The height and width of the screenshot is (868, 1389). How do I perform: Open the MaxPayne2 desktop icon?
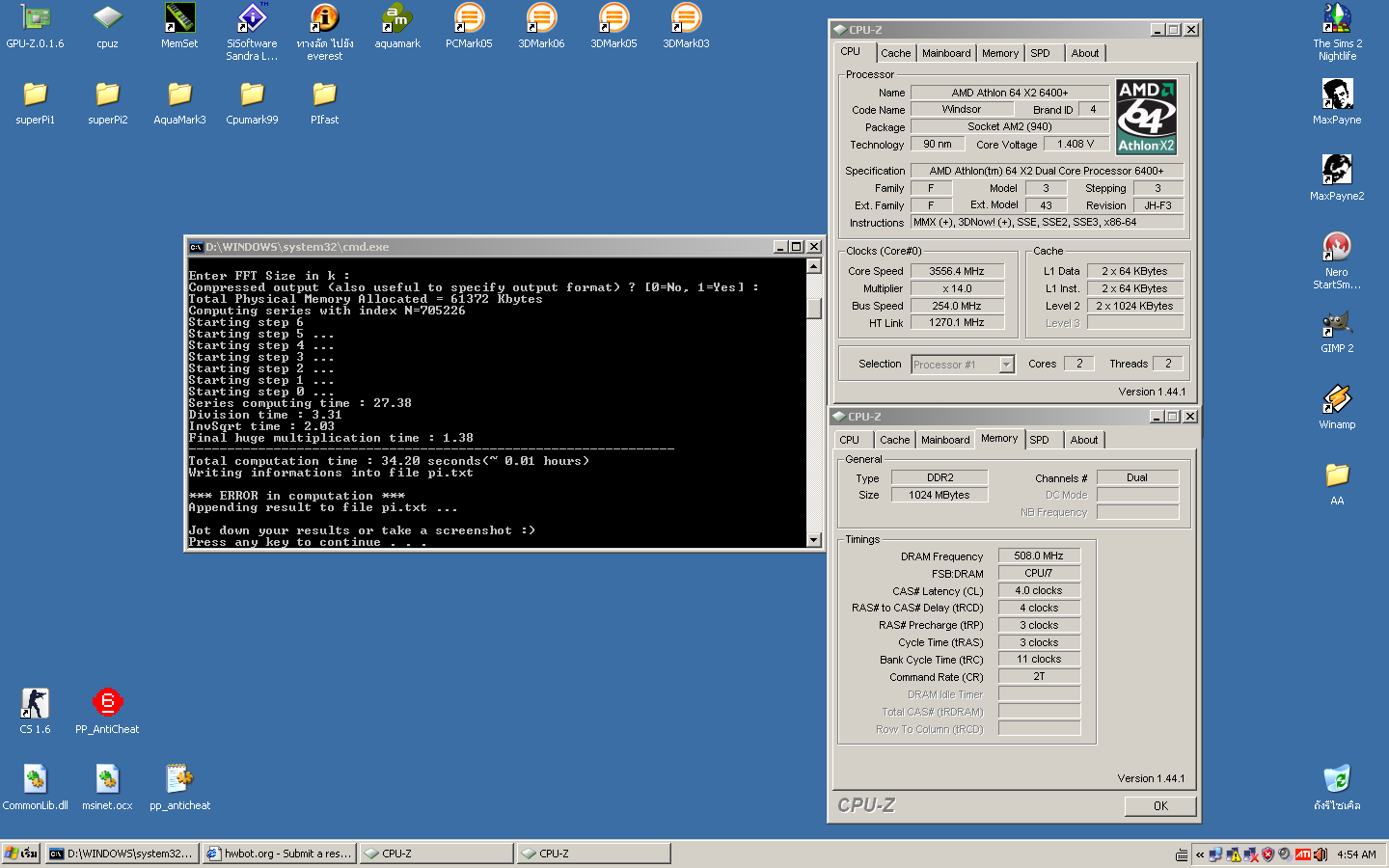tap(1337, 178)
